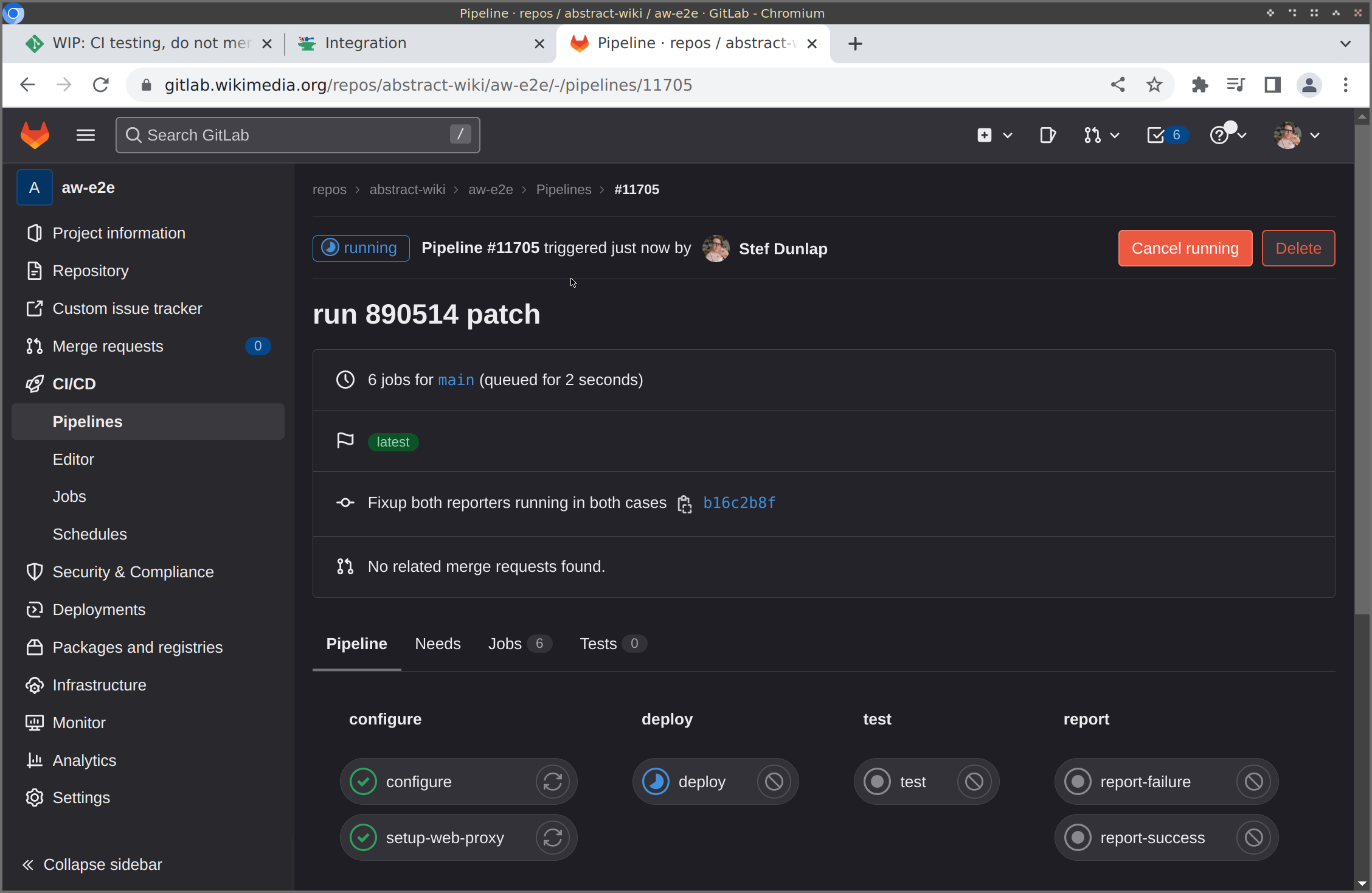Image resolution: width=1372 pixels, height=893 pixels.
Task: Open commit link b16c2b8f
Action: 739,502
